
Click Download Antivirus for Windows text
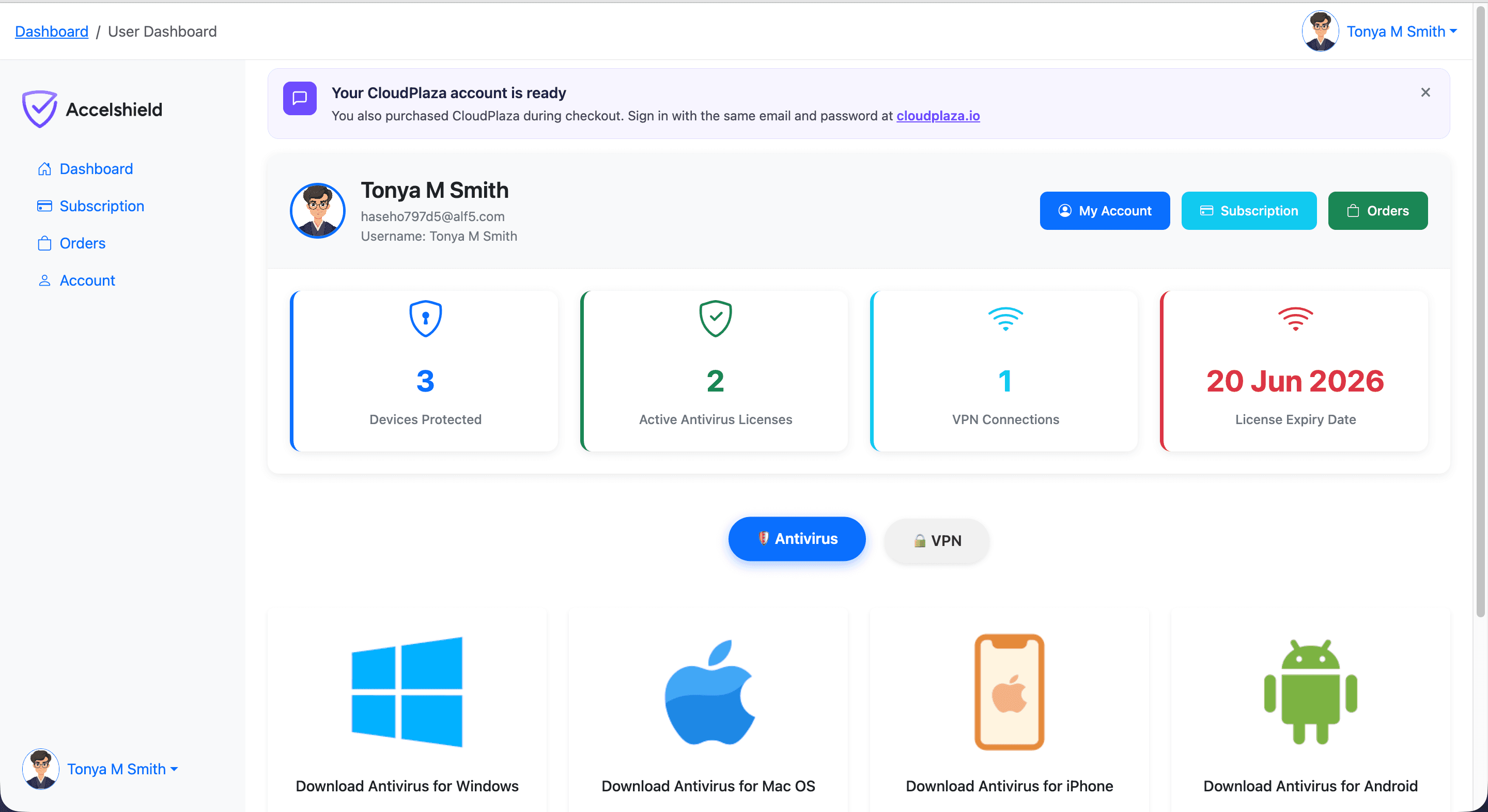click(x=407, y=786)
